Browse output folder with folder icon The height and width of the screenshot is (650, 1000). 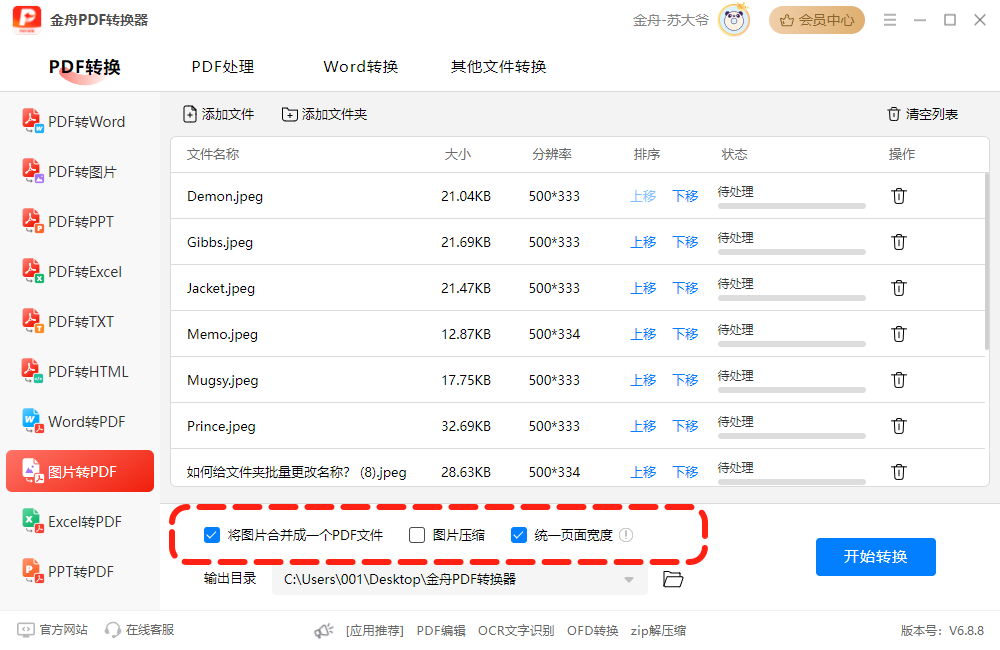click(673, 579)
